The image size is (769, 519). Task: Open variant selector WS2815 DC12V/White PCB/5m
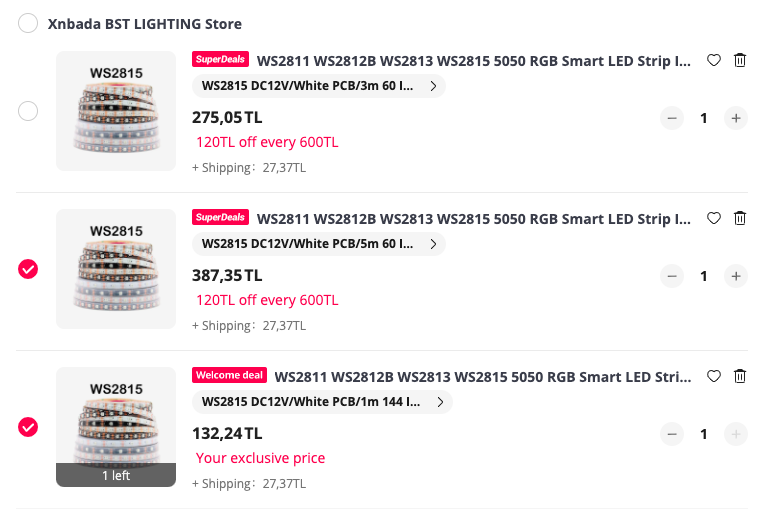pos(319,244)
